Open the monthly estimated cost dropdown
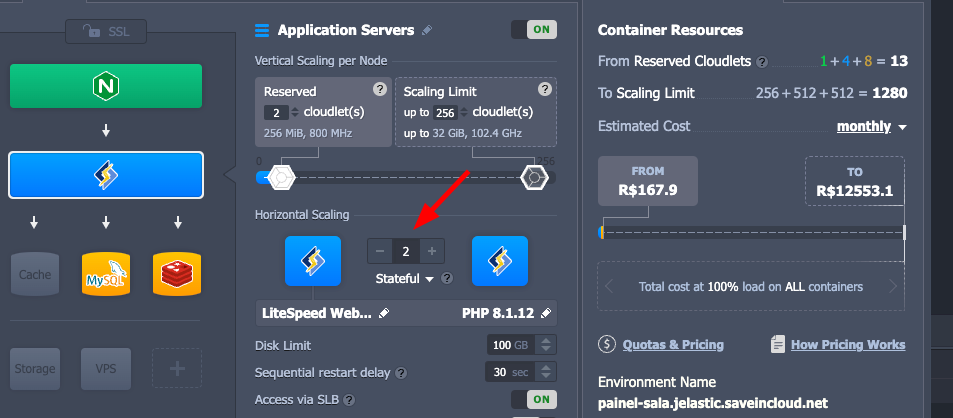Image resolution: width=953 pixels, height=418 pixels. (x=872, y=126)
